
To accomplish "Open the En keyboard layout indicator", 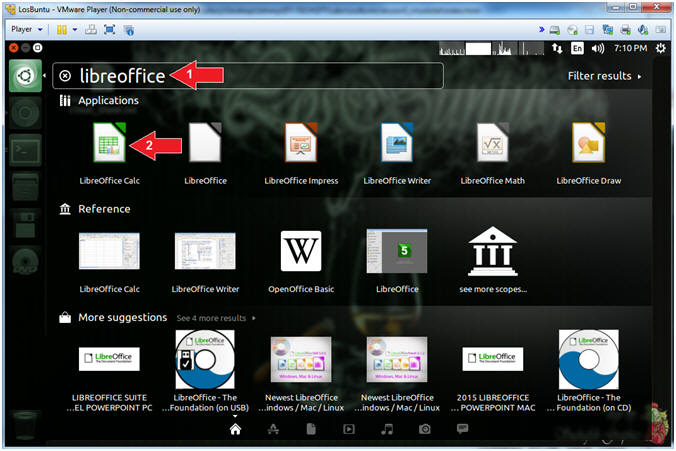I will 577,48.
